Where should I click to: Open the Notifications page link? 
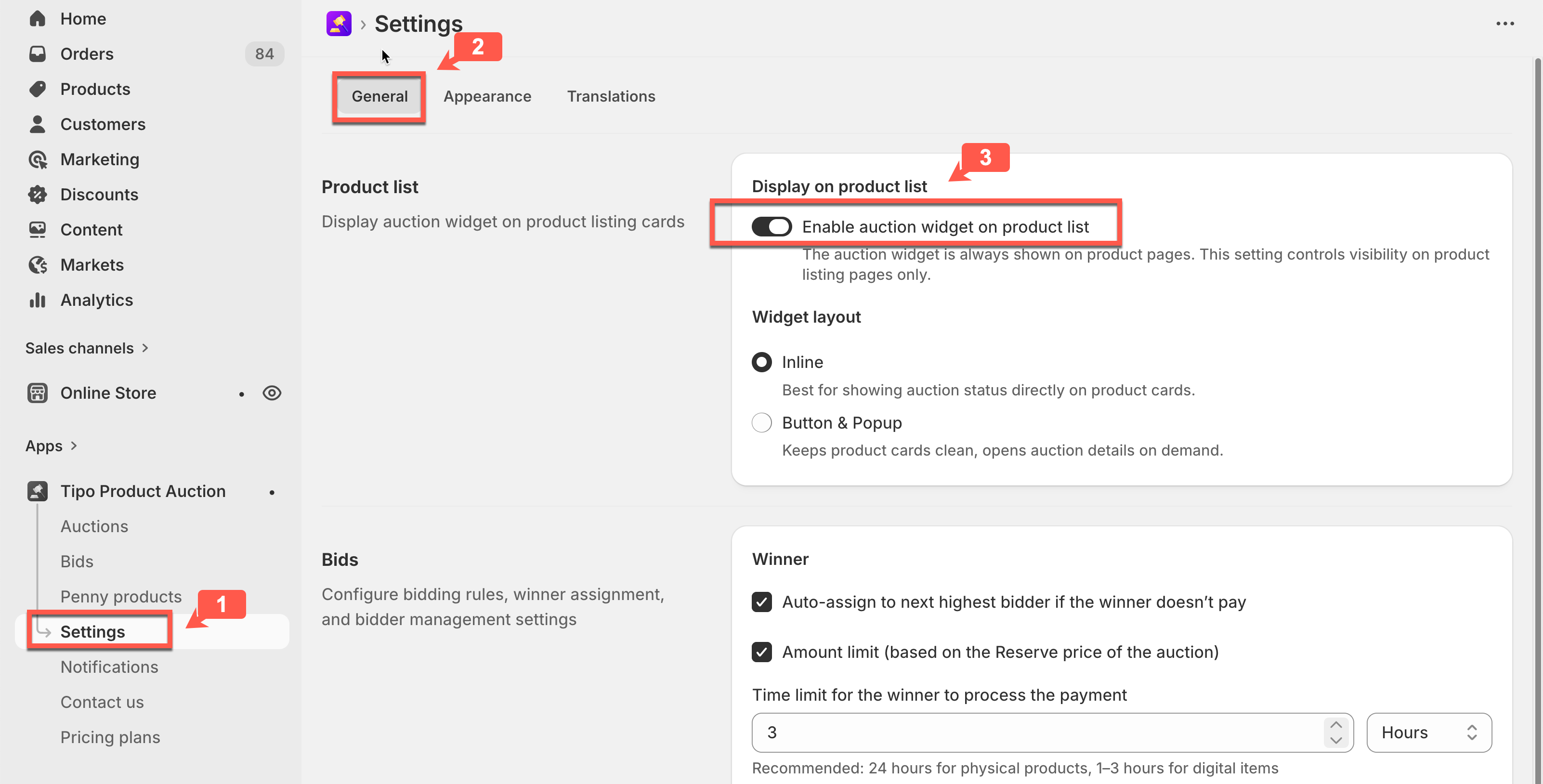click(x=109, y=667)
